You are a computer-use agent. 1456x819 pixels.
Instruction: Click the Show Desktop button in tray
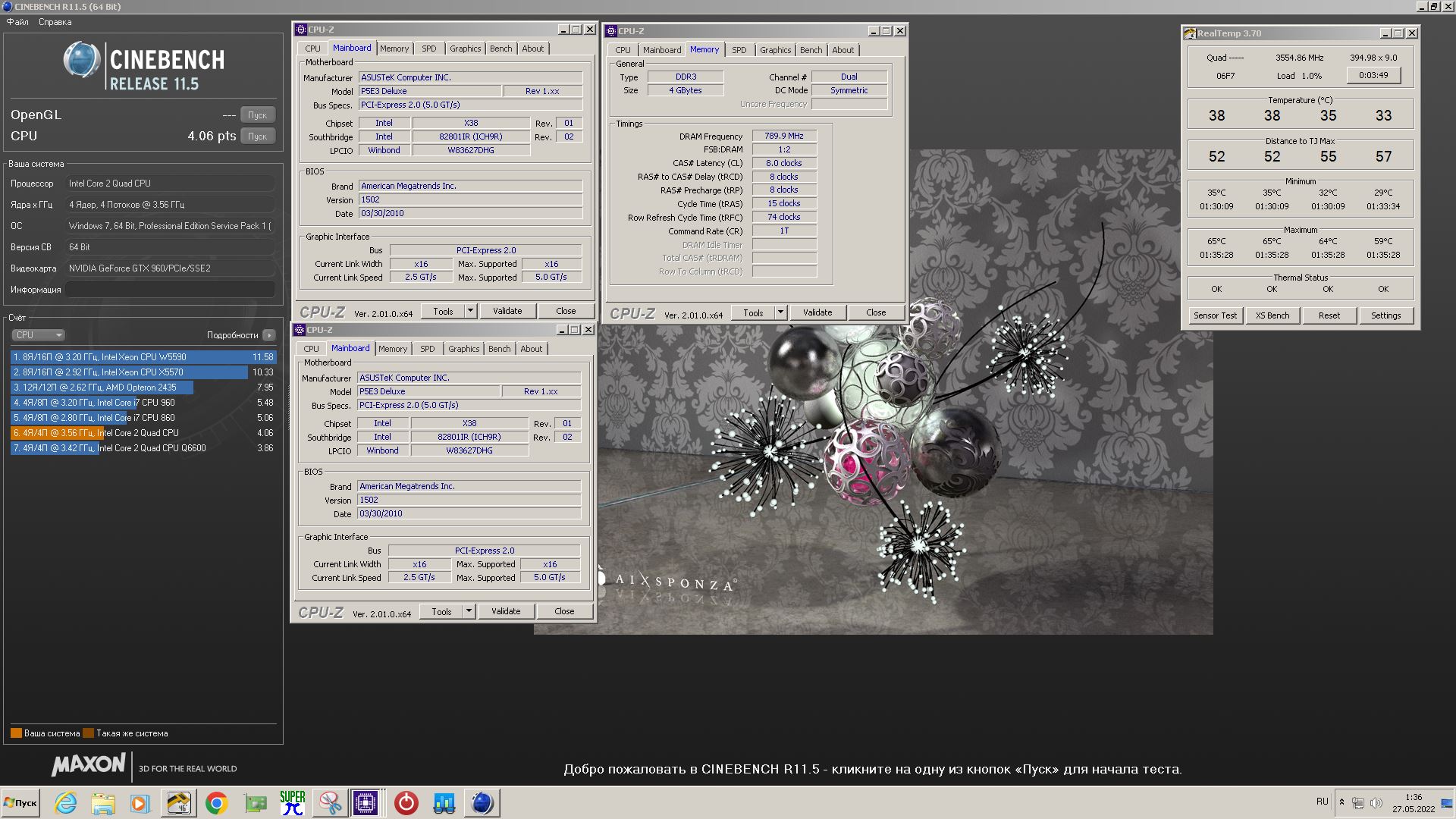point(1447,803)
